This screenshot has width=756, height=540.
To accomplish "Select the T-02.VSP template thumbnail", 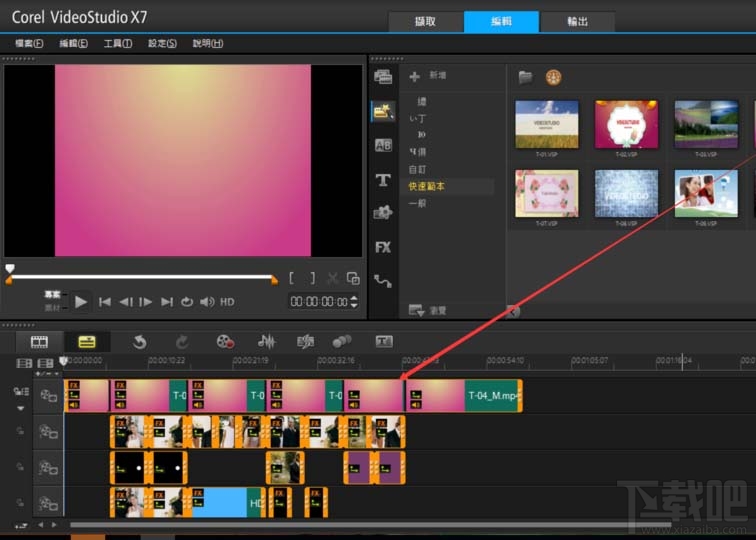I will pyautogui.click(x=626, y=125).
